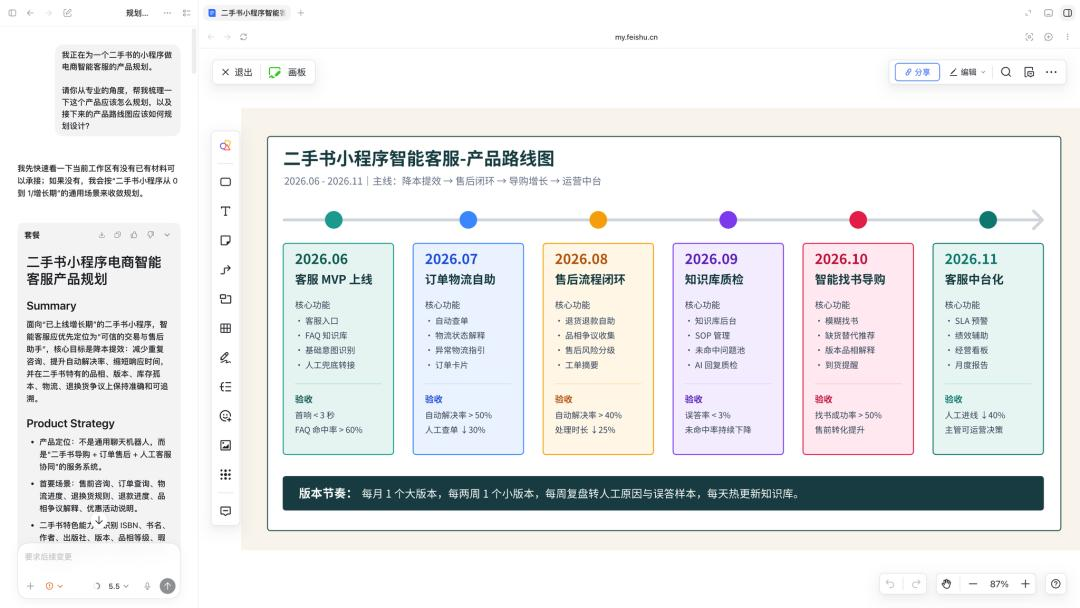
Task: Zoom in with the plus button
Action: click(1025, 584)
